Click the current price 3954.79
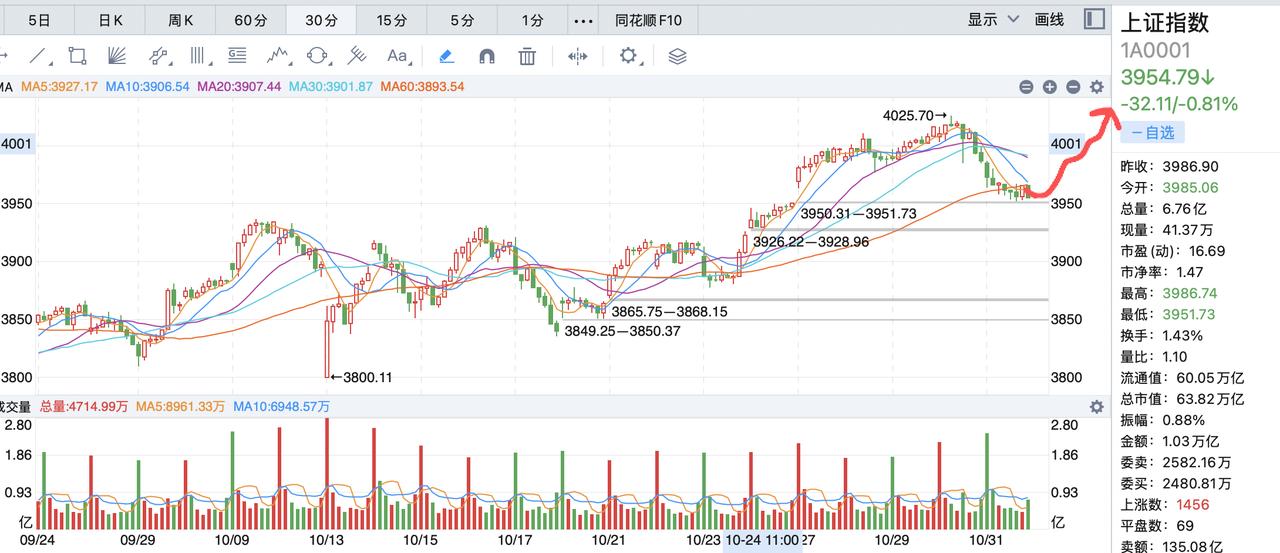 pyautogui.click(x=1168, y=77)
